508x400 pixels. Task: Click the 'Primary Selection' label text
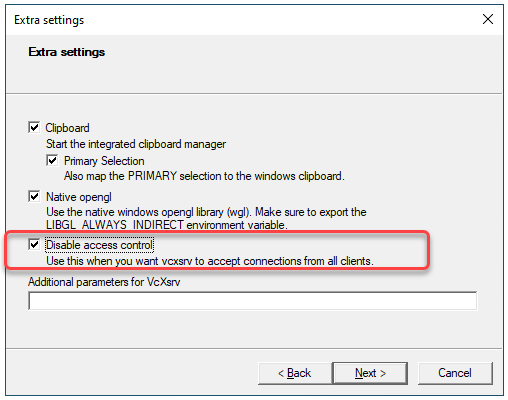pos(104,161)
